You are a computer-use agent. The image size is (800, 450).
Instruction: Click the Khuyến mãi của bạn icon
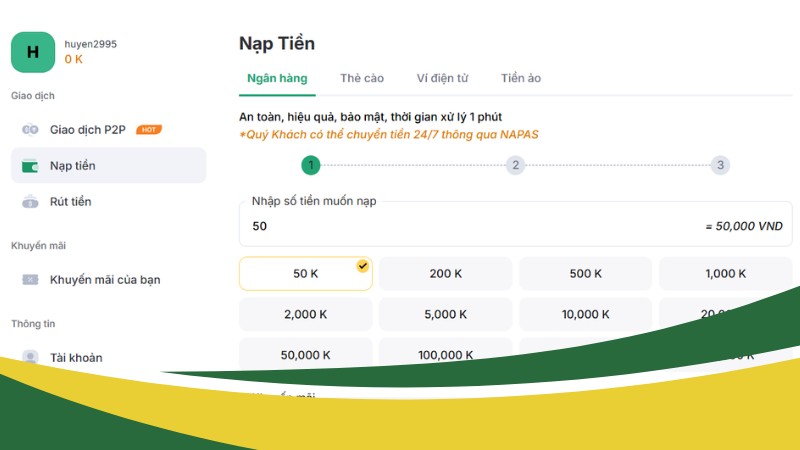30,279
